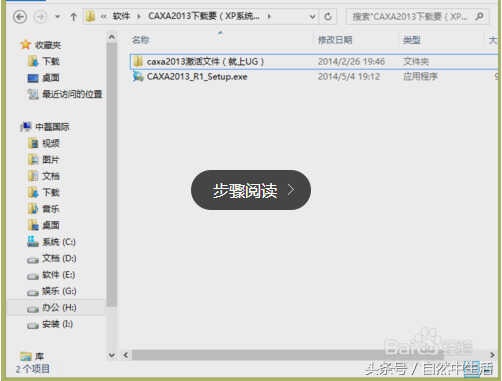Screen dimensions: 502x381
Task: Select caxa2013激活文件 folder row
Action: point(313,61)
